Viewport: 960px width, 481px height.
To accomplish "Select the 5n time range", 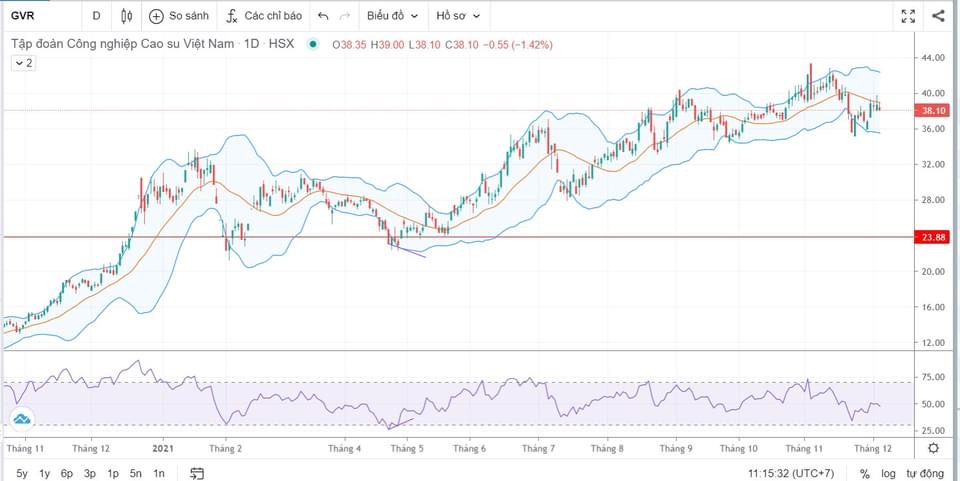I will pos(136,473).
